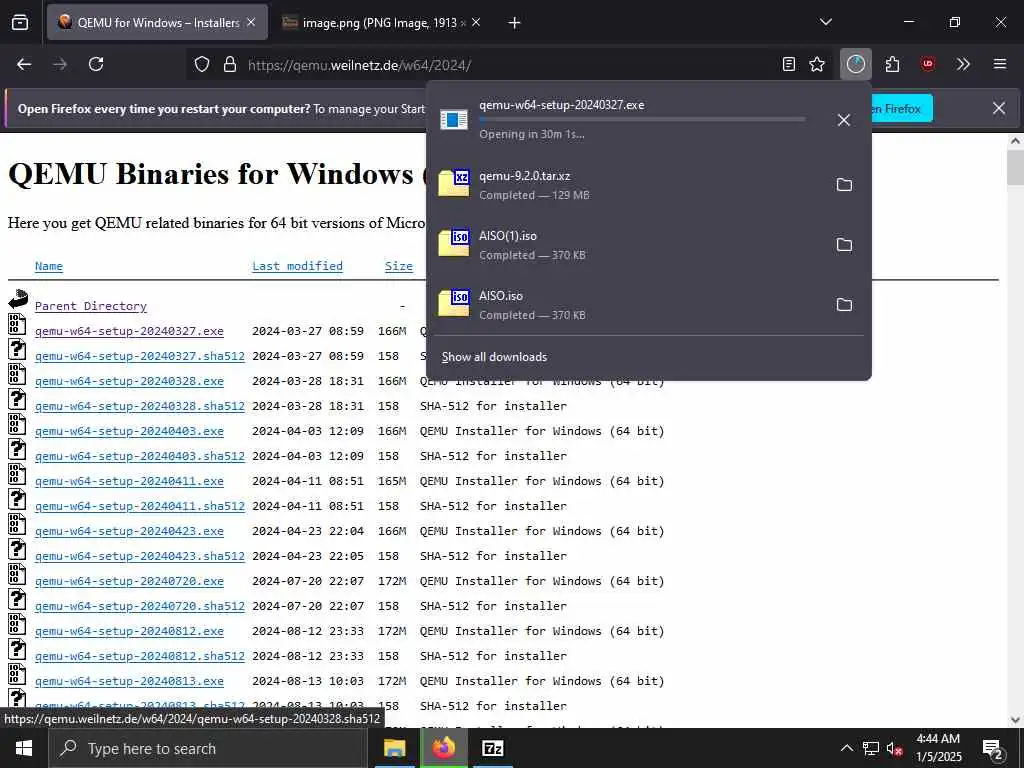The height and width of the screenshot is (768, 1024).
Task: Sort listing by Size
Action: click(x=399, y=266)
